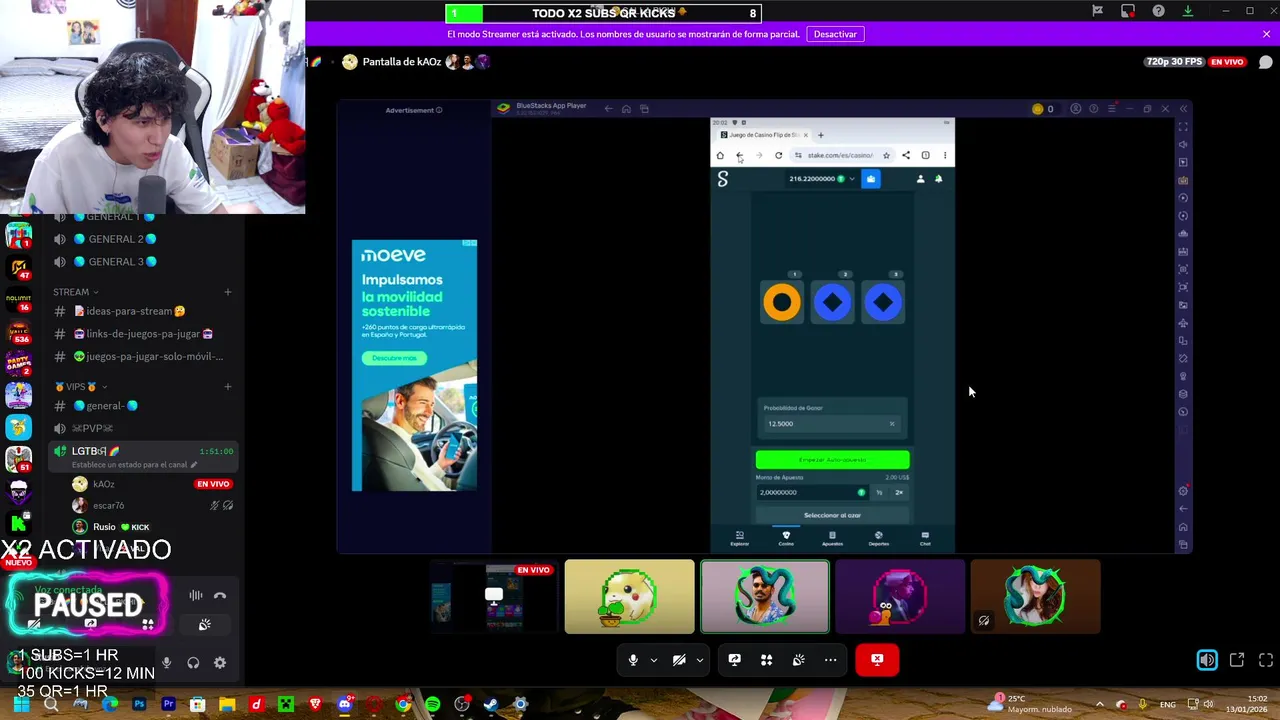Viewport: 1280px width, 720px height.
Task: Click Desactivar for Streamer mode
Action: point(835,34)
